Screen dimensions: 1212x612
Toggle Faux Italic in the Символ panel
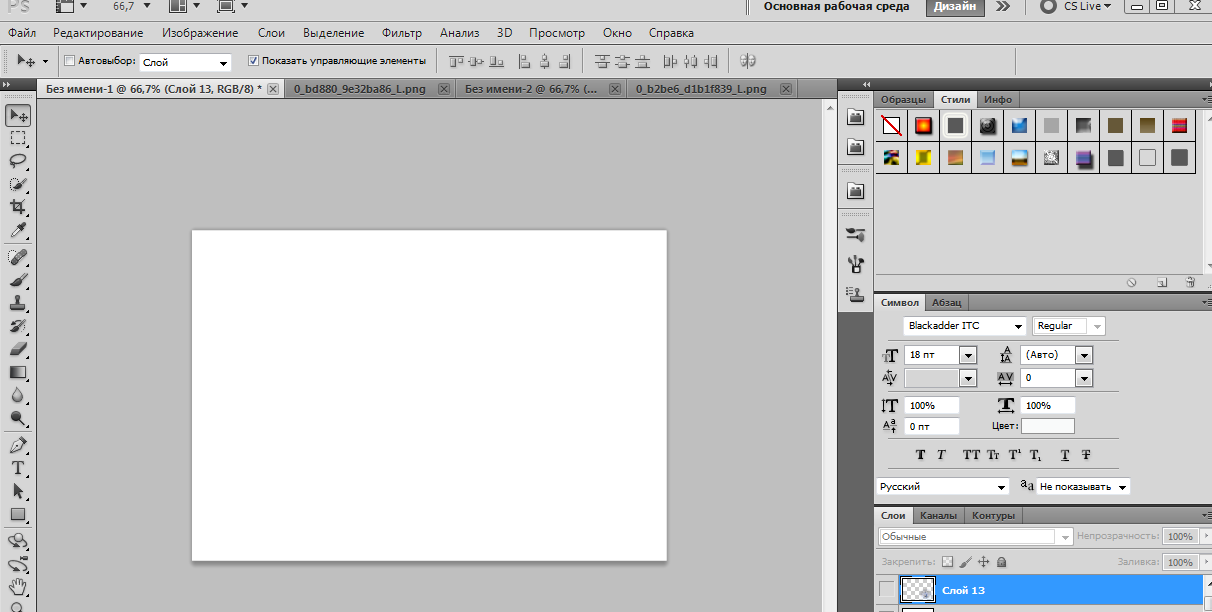coord(941,454)
